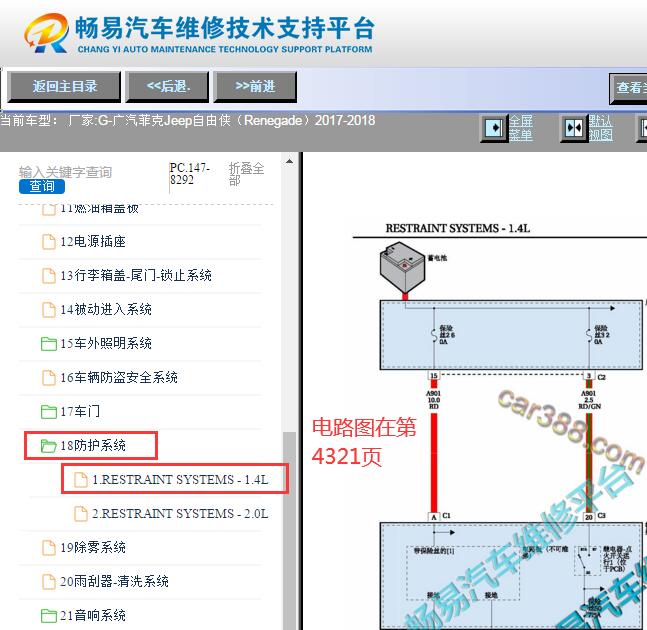Click the tree panel scrollbar thumb
This screenshot has height=630, width=647.
click(x=290, y=530)
